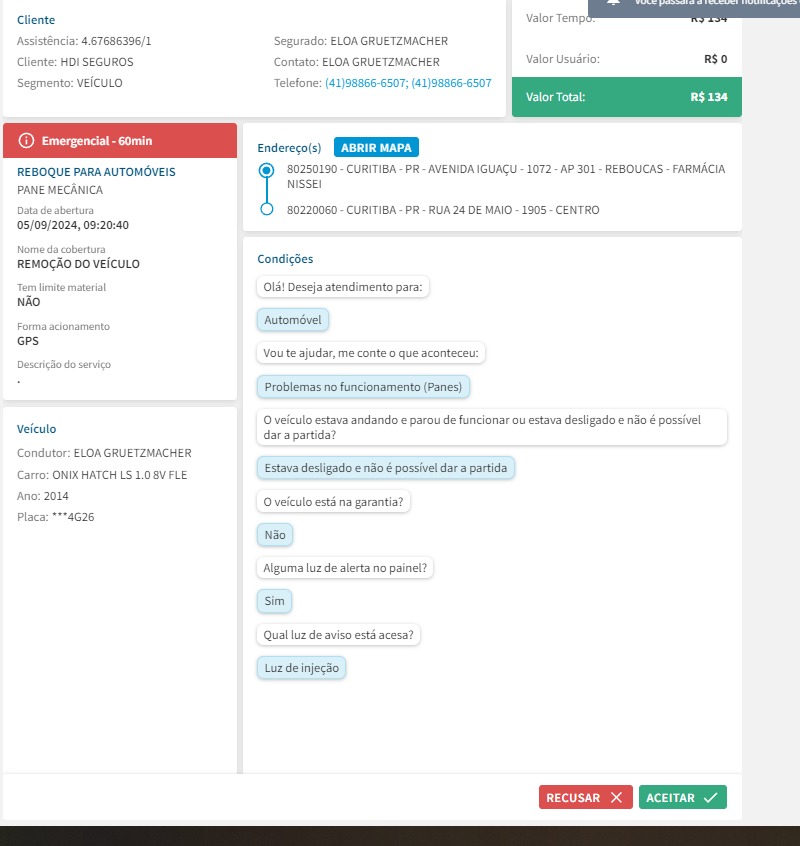
Task: Click the 'Forma acionamento' GPS value
Action: (x=28, y=341)
